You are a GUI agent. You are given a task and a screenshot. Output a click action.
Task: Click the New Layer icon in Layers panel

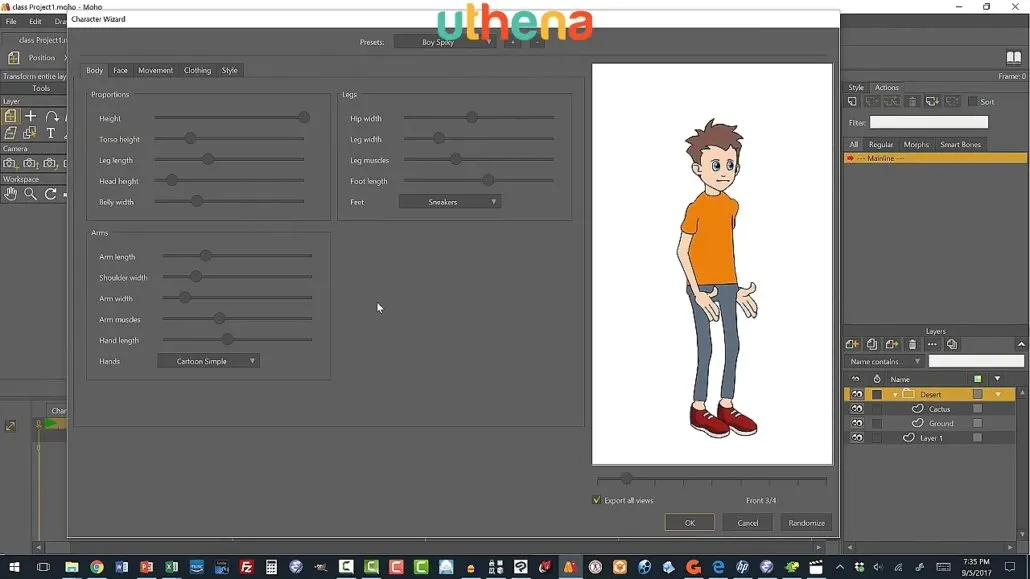[852, 344]
